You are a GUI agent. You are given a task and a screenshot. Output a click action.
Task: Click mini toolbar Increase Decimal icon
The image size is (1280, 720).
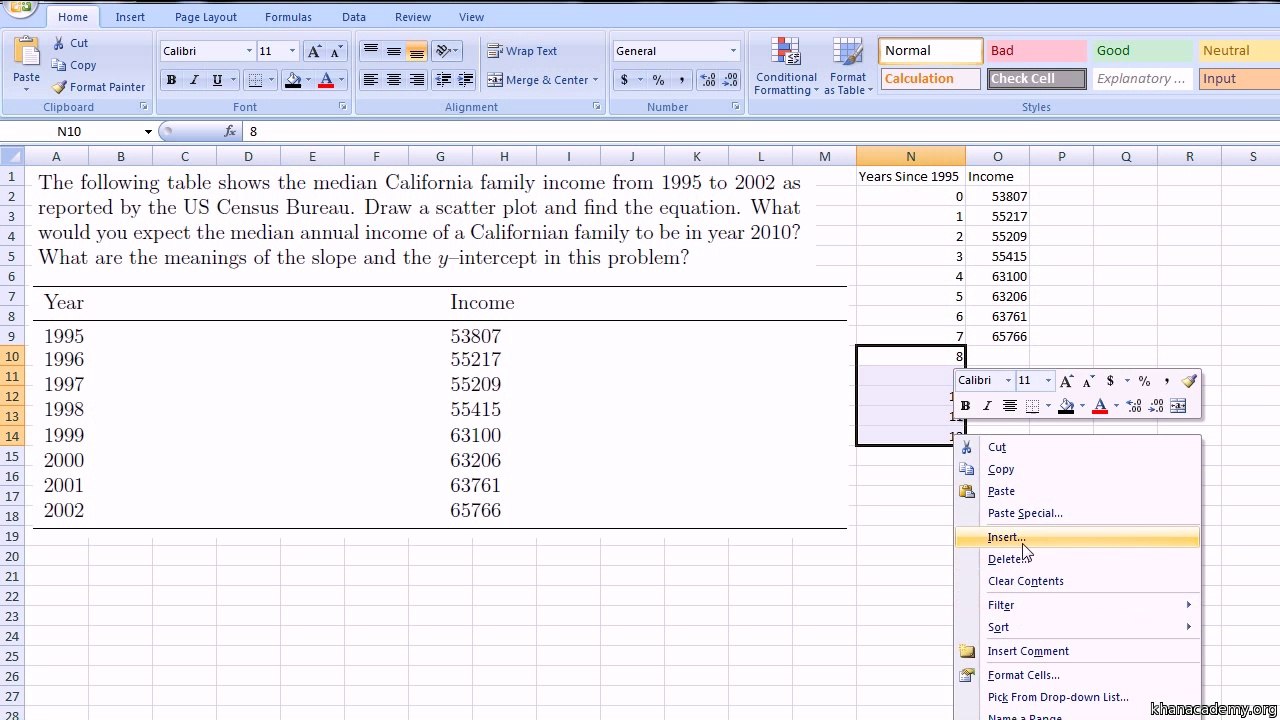(x=1134, y=406)
